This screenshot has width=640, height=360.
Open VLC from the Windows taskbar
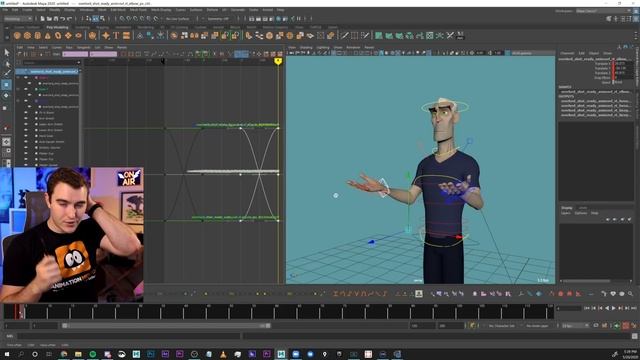(x=223, y=354)
